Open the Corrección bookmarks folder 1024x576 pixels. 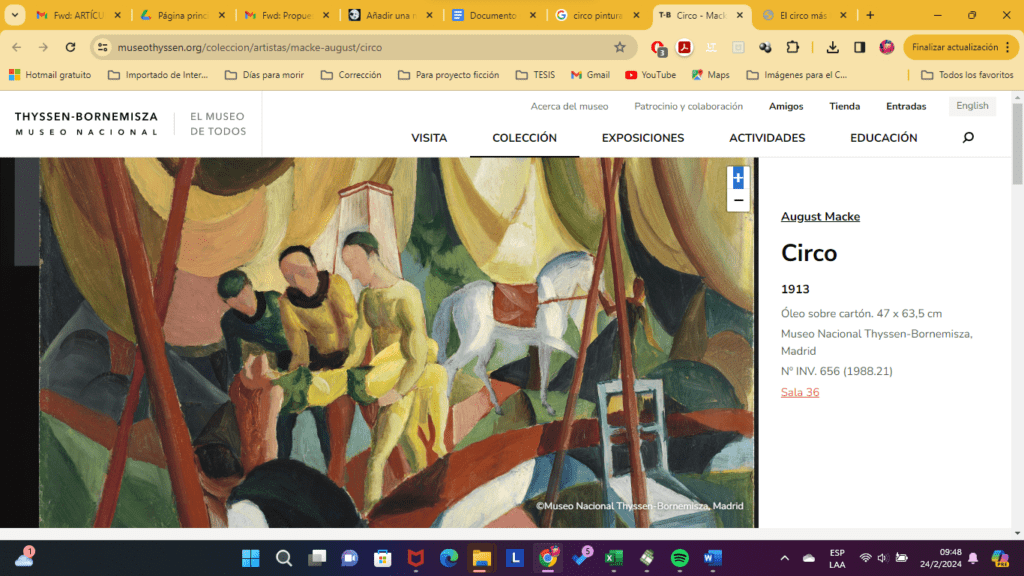pyautogui.click(x=351, y=75)
